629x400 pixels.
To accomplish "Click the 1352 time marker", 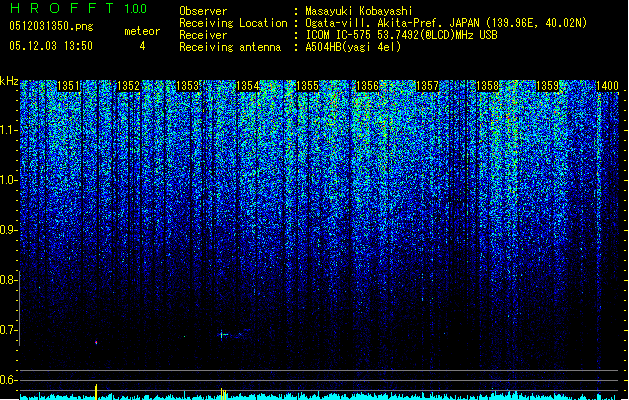I will point(128,86).
